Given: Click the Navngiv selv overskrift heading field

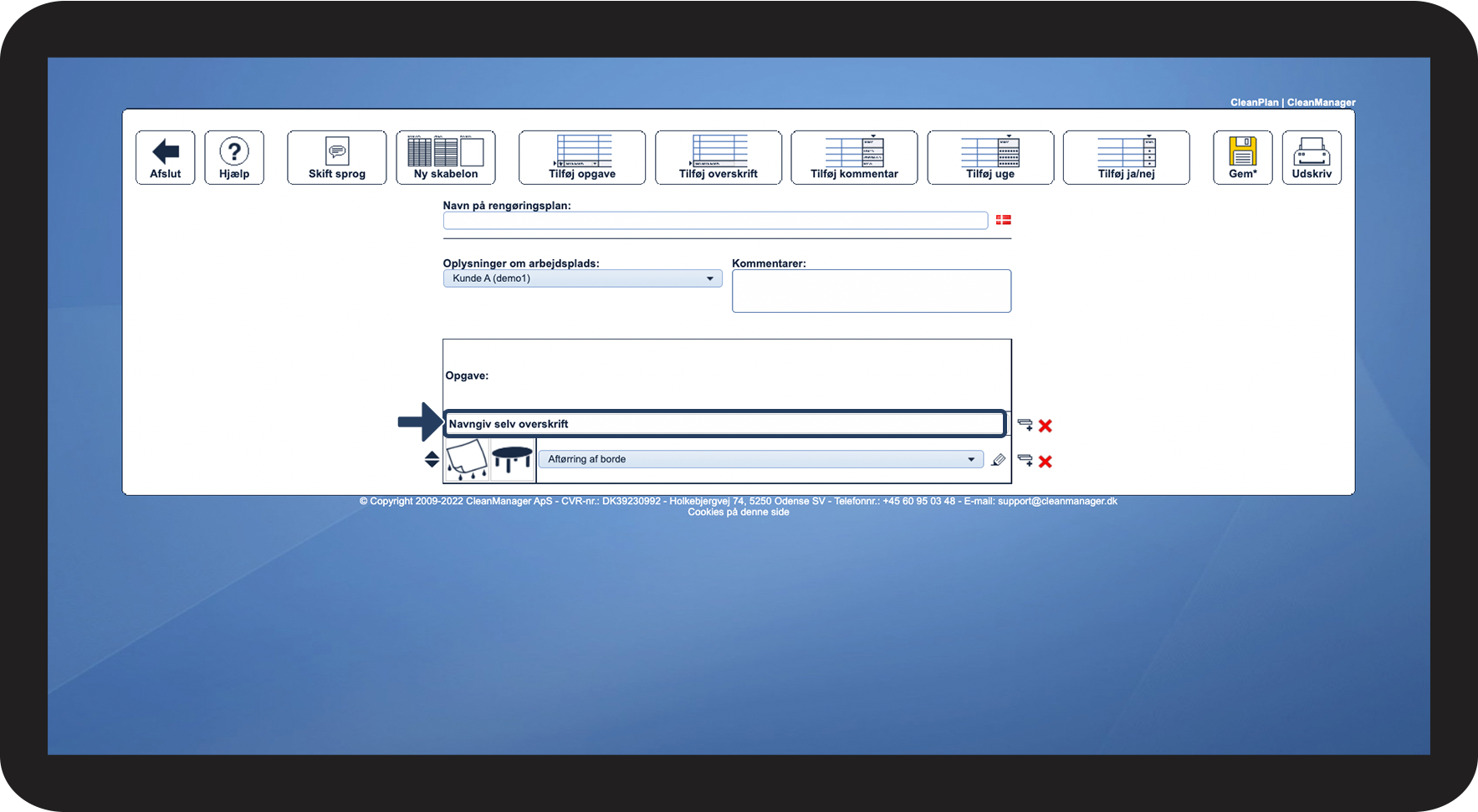Looking at the screenshot, I should 724,424.
